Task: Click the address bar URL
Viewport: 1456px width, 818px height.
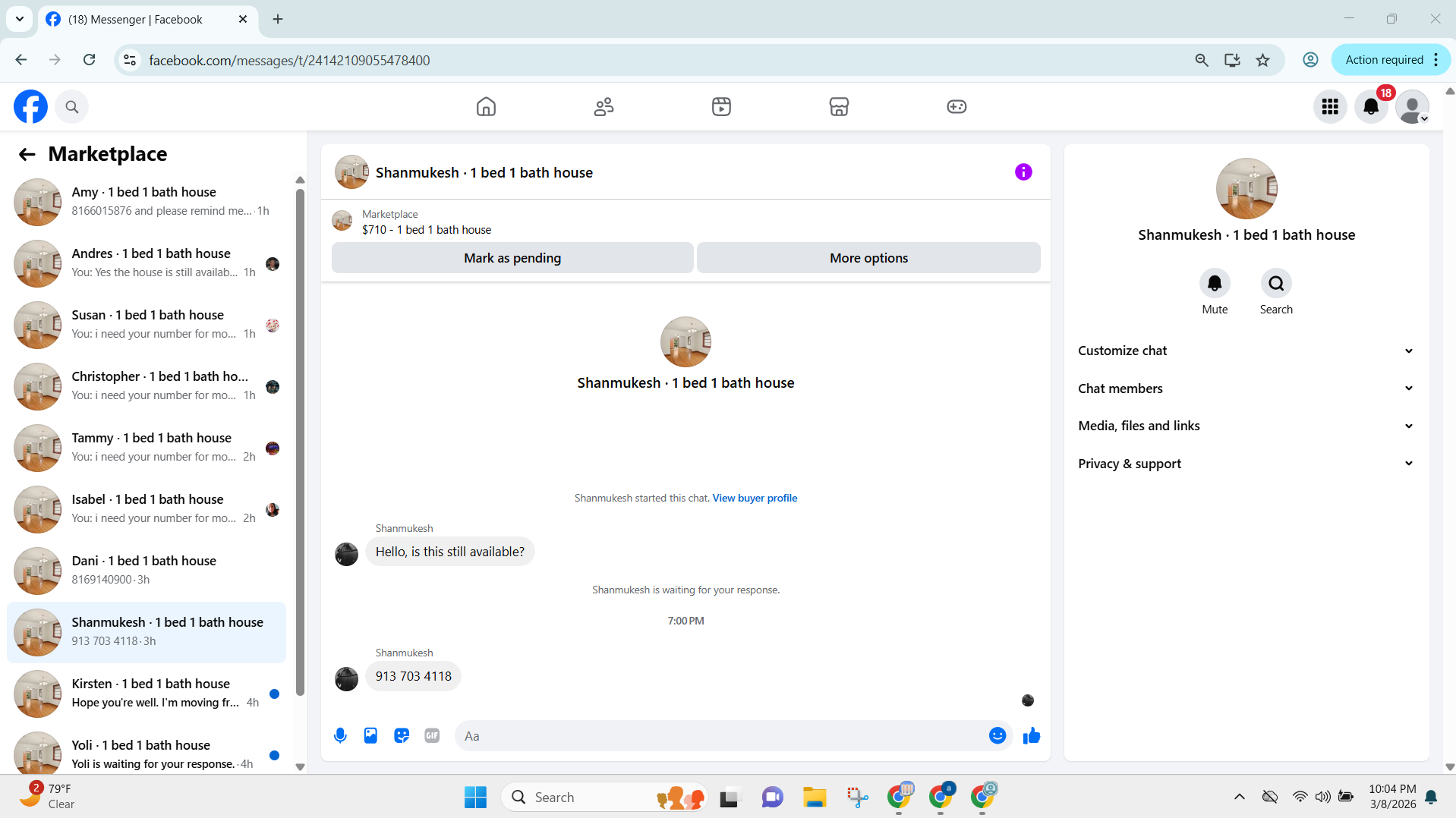Action: click(289, 61)
